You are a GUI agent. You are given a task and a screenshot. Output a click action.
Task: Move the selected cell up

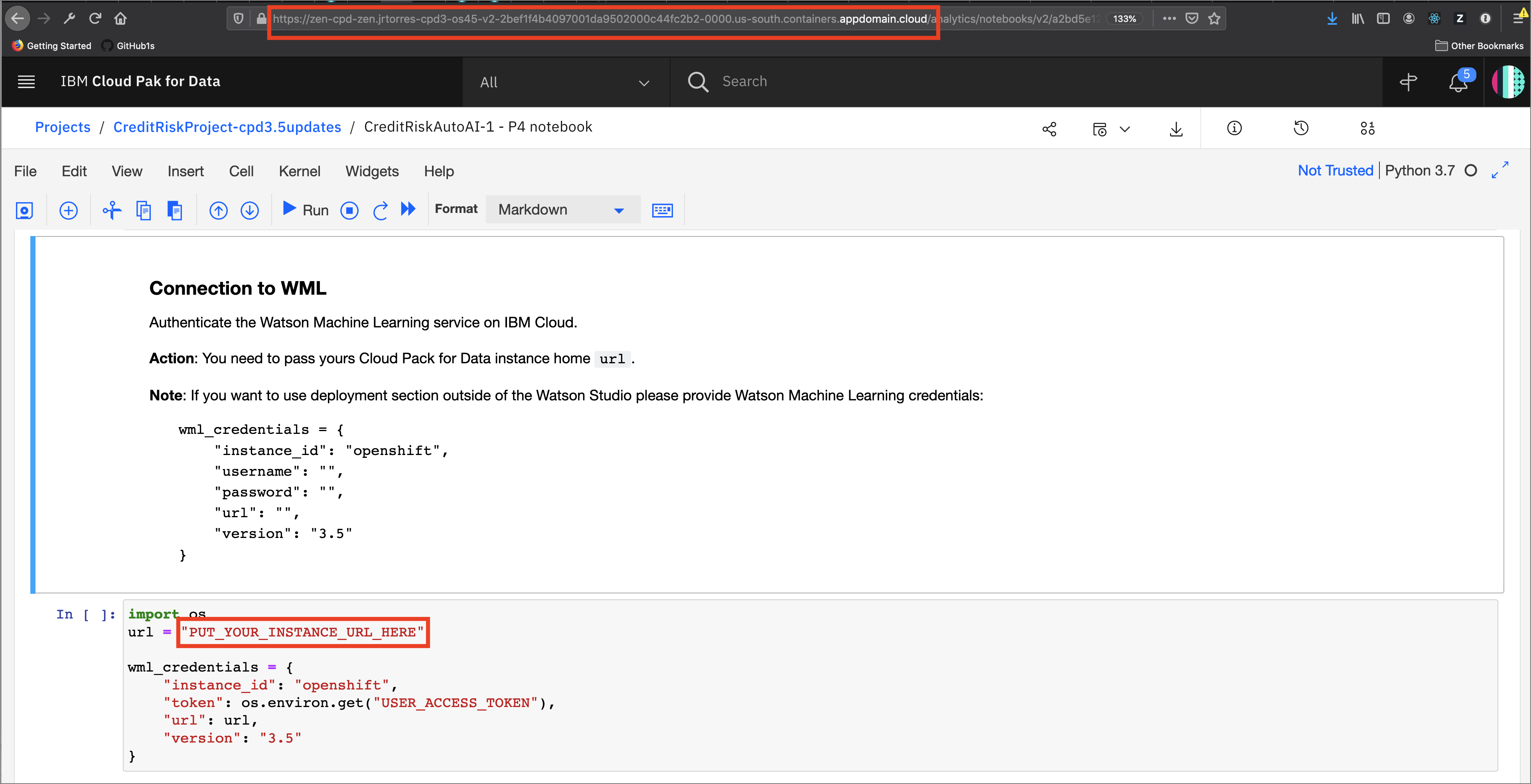[x=218, y=210]
